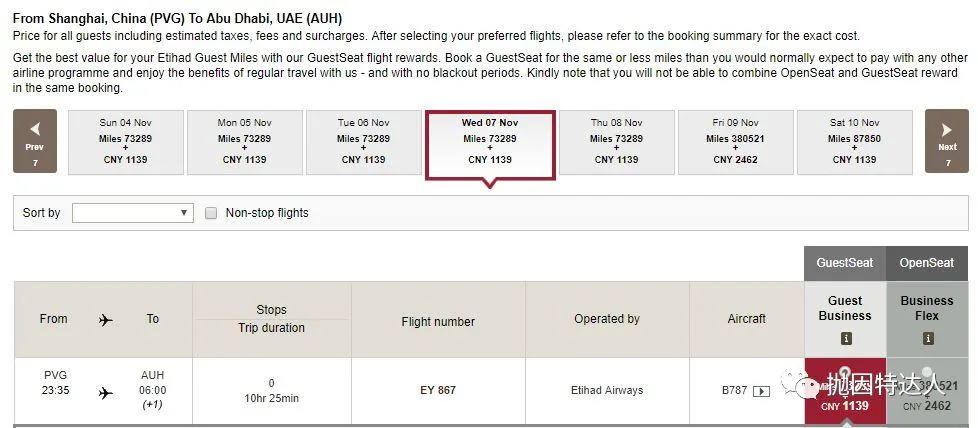This screenshot has width=978, height=428.
Task: Click the OpenSeat column header
Action: coord(927,263)
